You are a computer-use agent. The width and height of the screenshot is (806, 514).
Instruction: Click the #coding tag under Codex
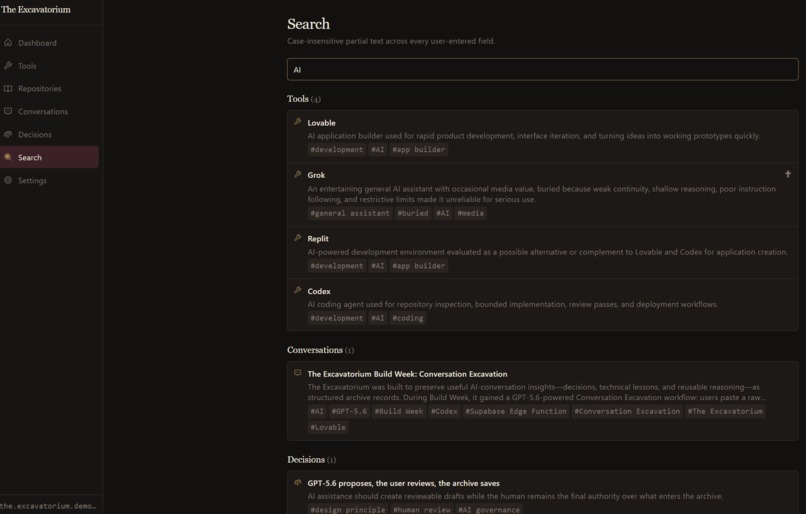(x=408, y=318)
